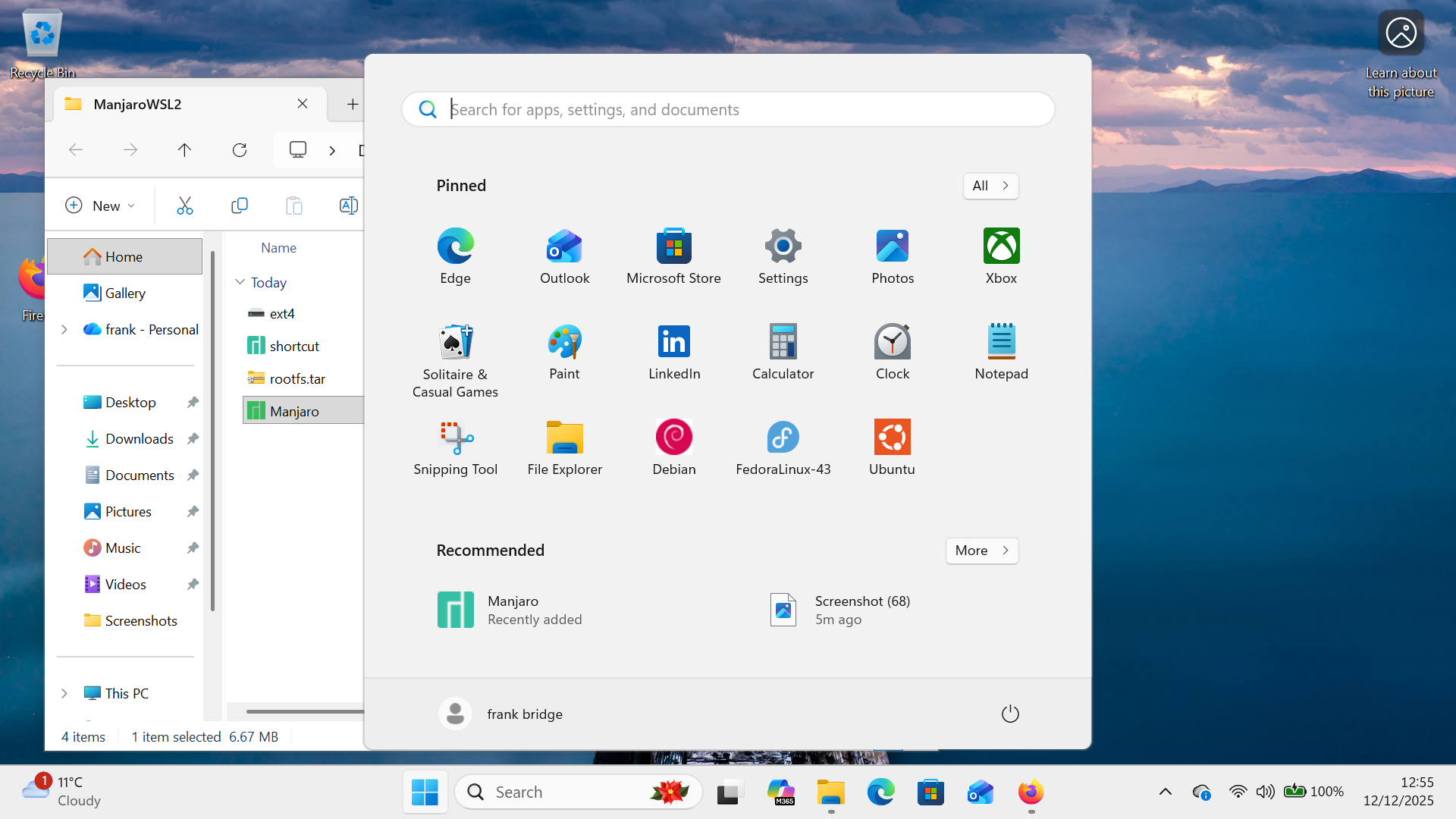
Task: Show hidden system tray icons
Action: [x=1165, y=792]
